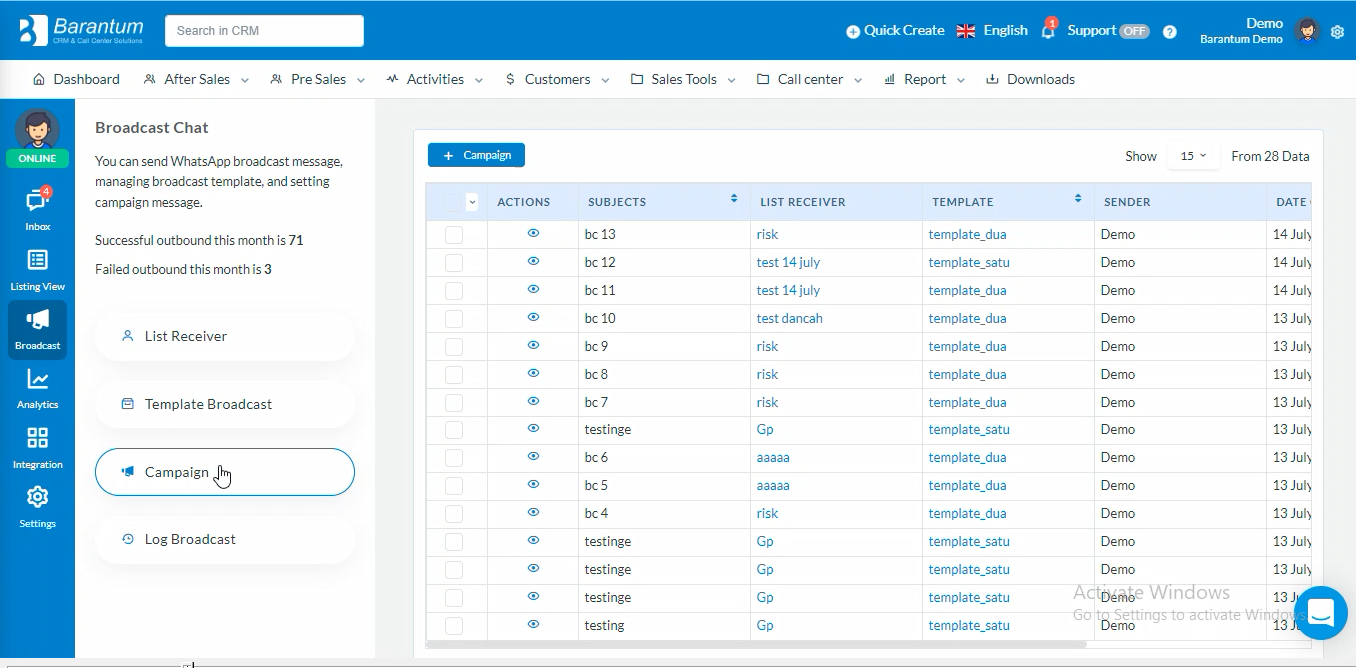Check the row checkbox for bc 12
The width and height of the screenshot is (1356, 668).
(x=454, y=262)
